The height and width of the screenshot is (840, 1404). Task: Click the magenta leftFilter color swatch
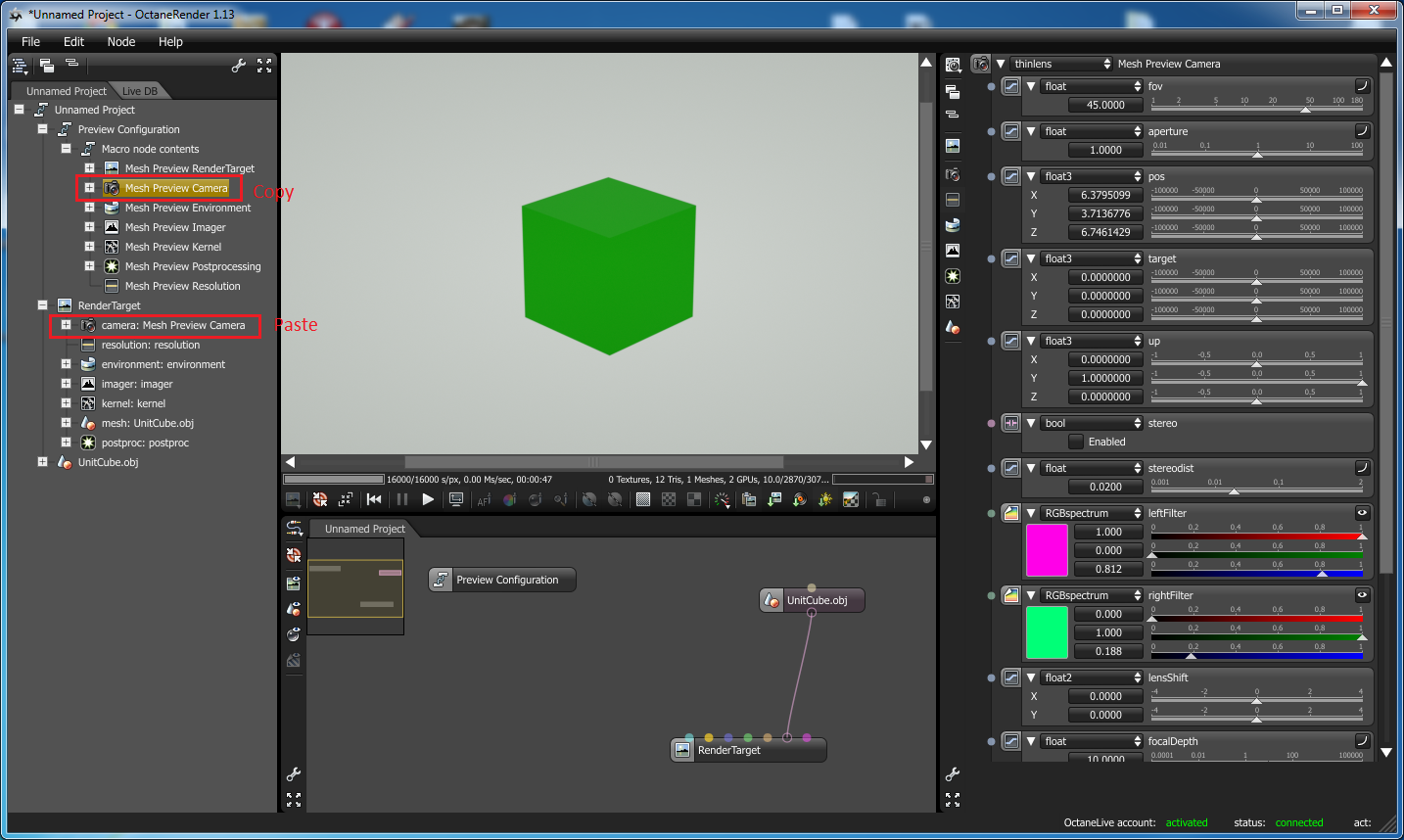pos(1047,550)
